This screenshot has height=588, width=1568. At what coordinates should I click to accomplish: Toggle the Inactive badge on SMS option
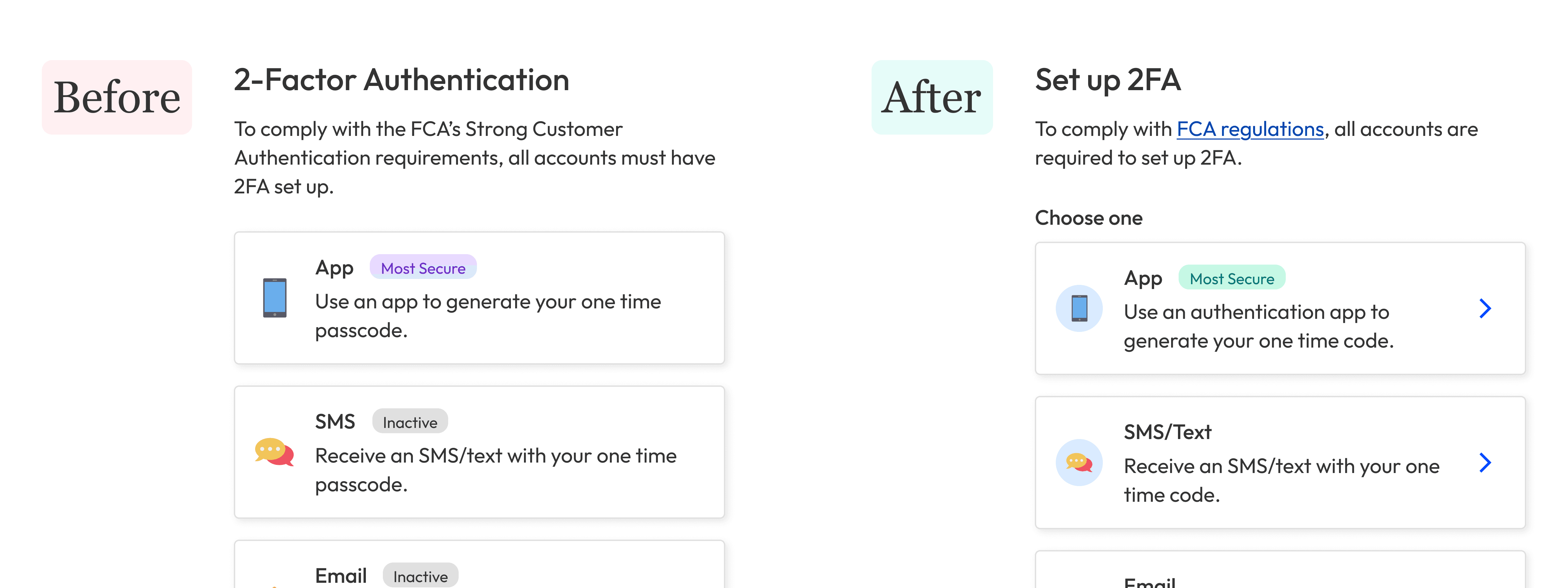pos(410,421)
